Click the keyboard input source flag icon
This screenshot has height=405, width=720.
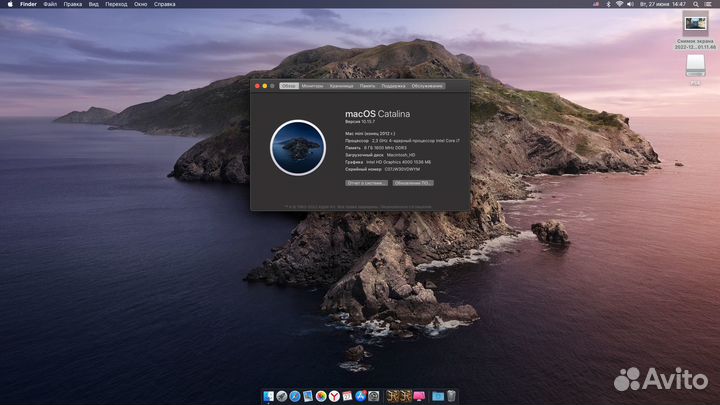[596, 4]
